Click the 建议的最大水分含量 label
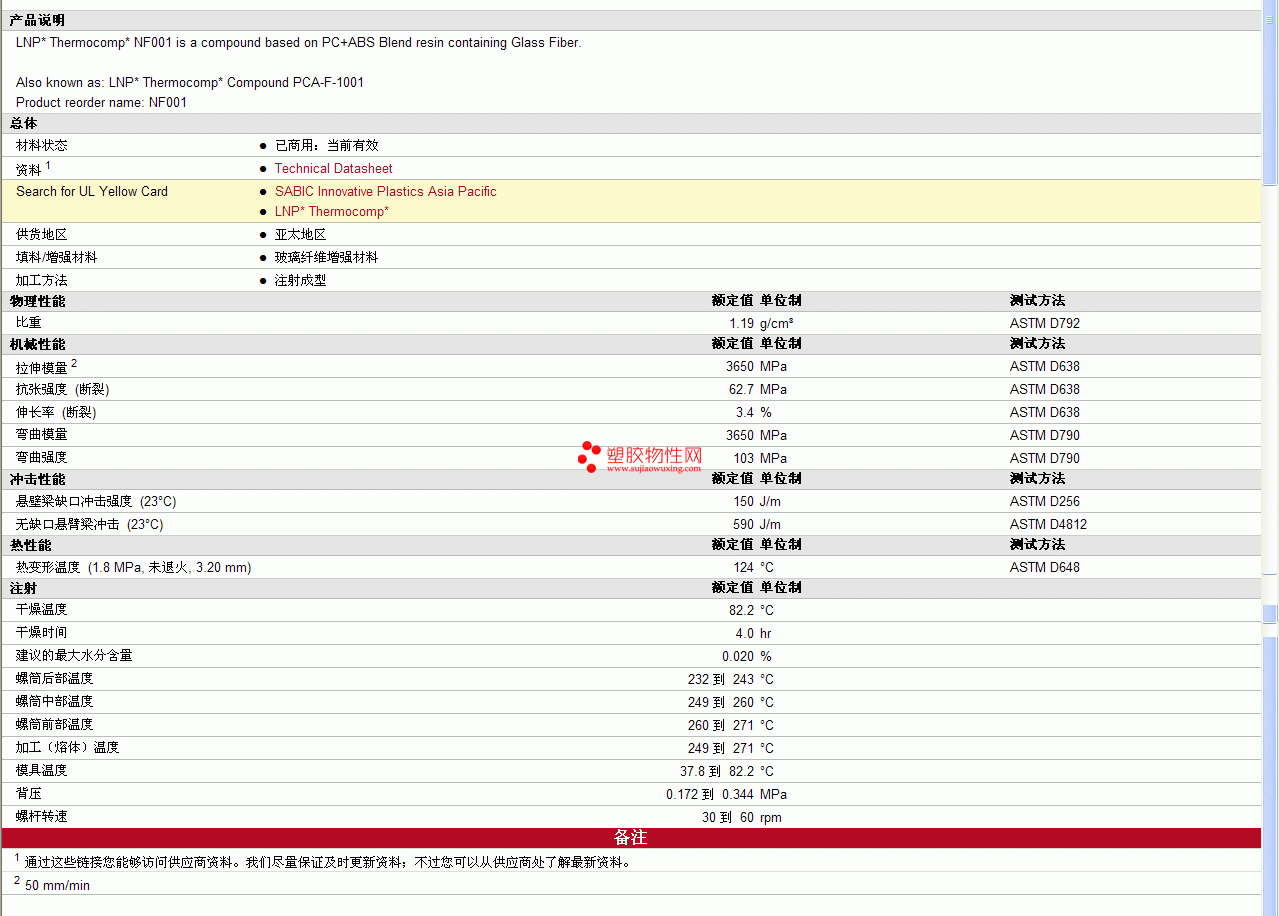This screenshot has width=1279, height=916. [x=74, y=656]
